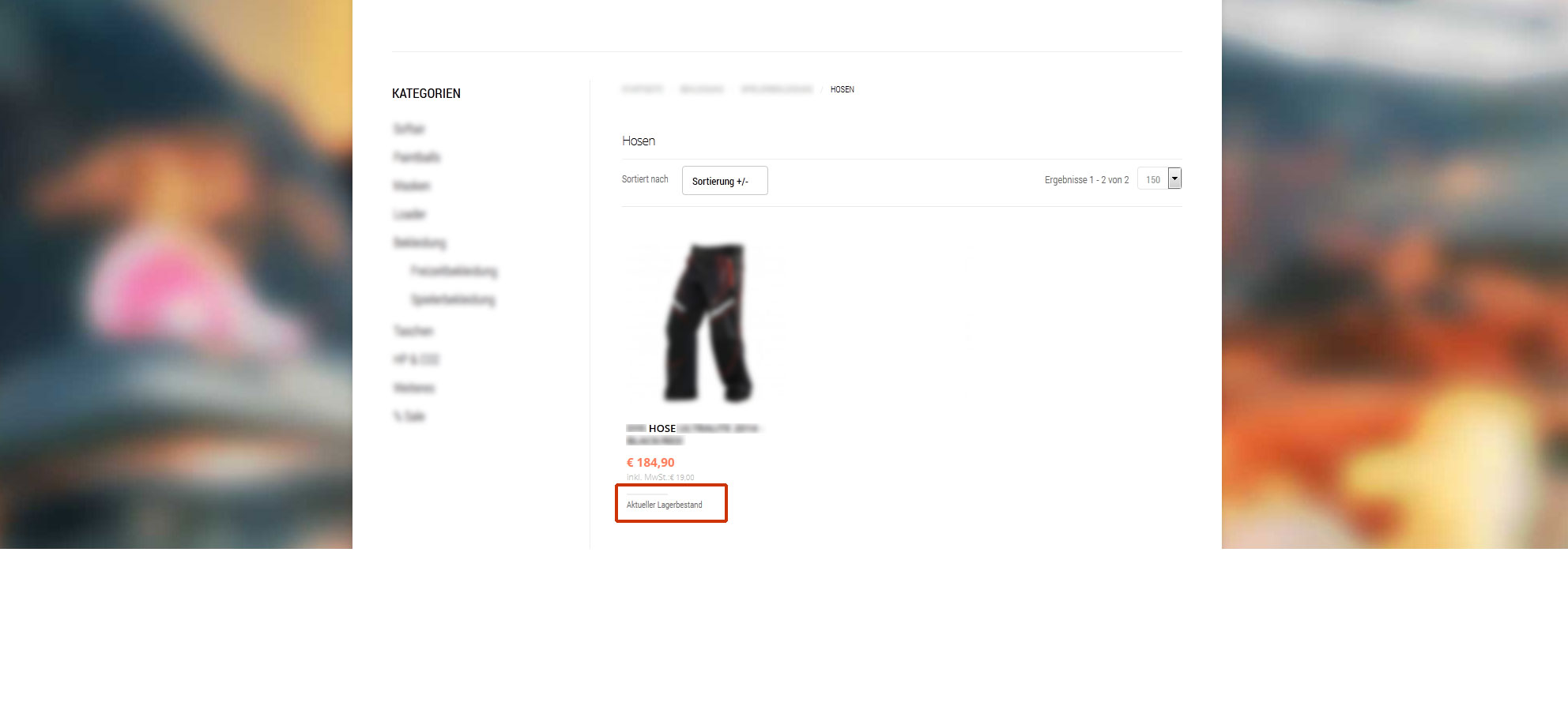Expand the results-per-page dropdown arrow
The image size is (1568, 710).
pyautogui.click(x=1174, y=178)
